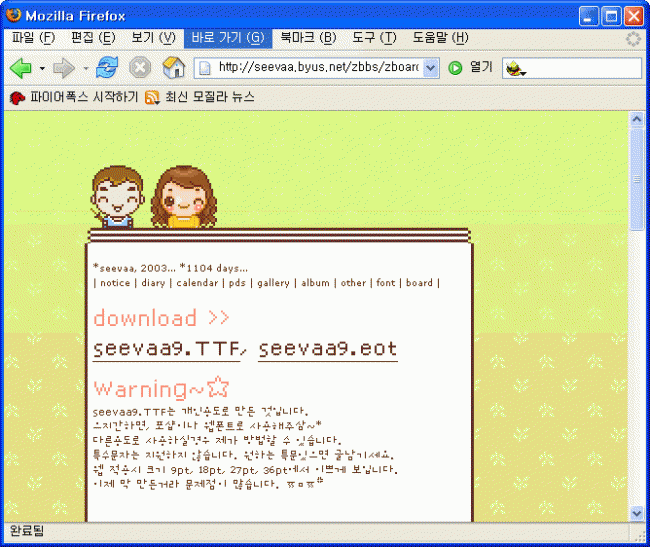Download the seevaa9.TTF font file
Viewport: 650px width, 547px height.
167,350
